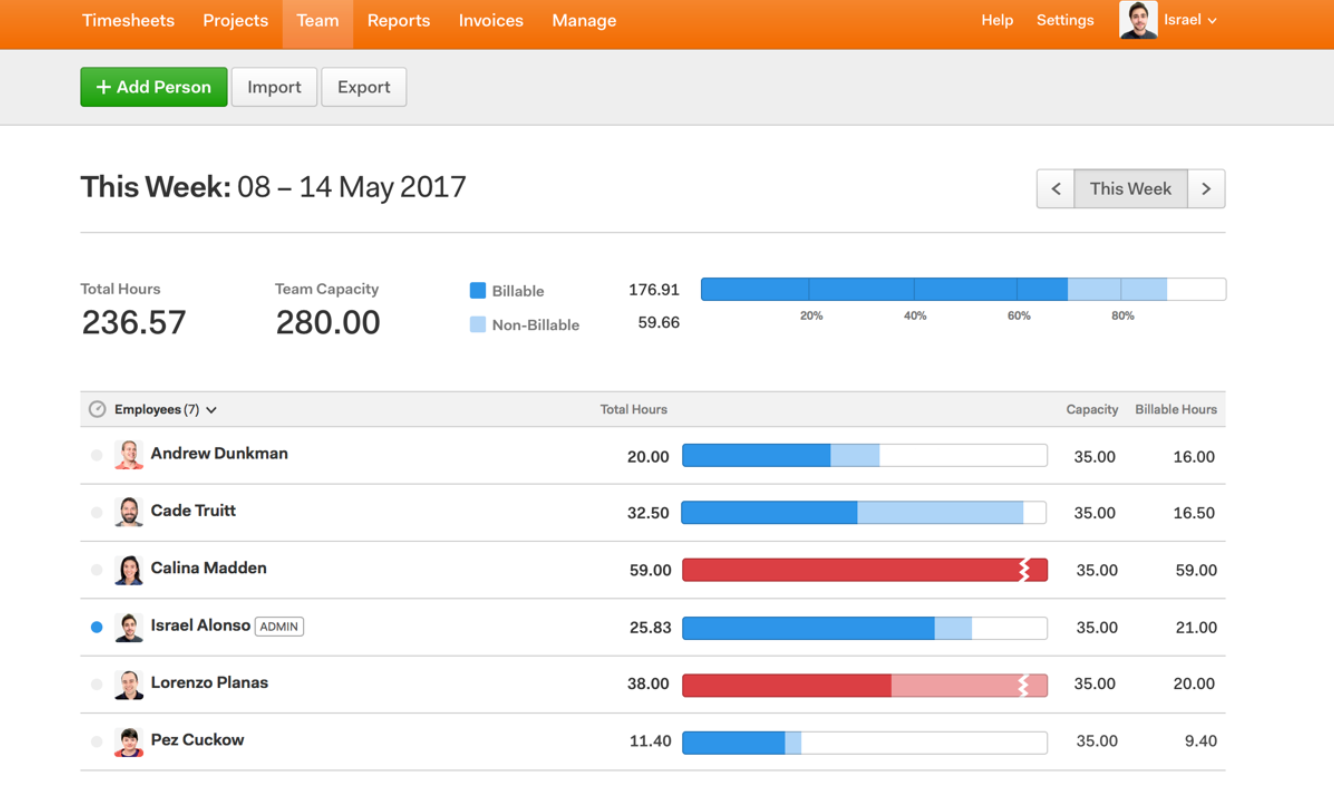Click Israel Alonso's hours bar
Viewport: 1334px width, 809px height.
865,628
